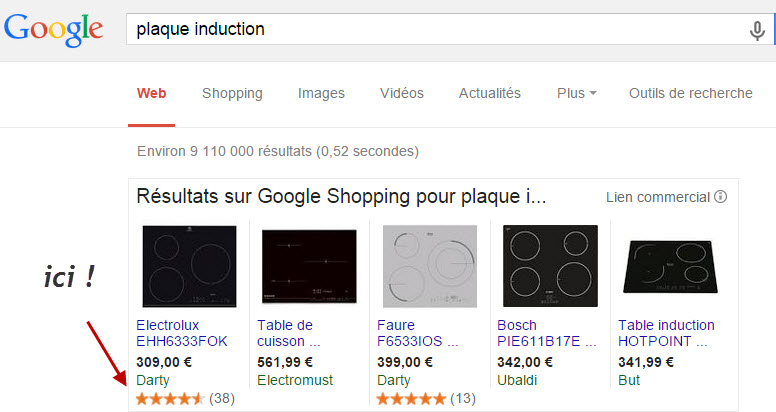Switch to the Shopping tab

pos(232,93)
